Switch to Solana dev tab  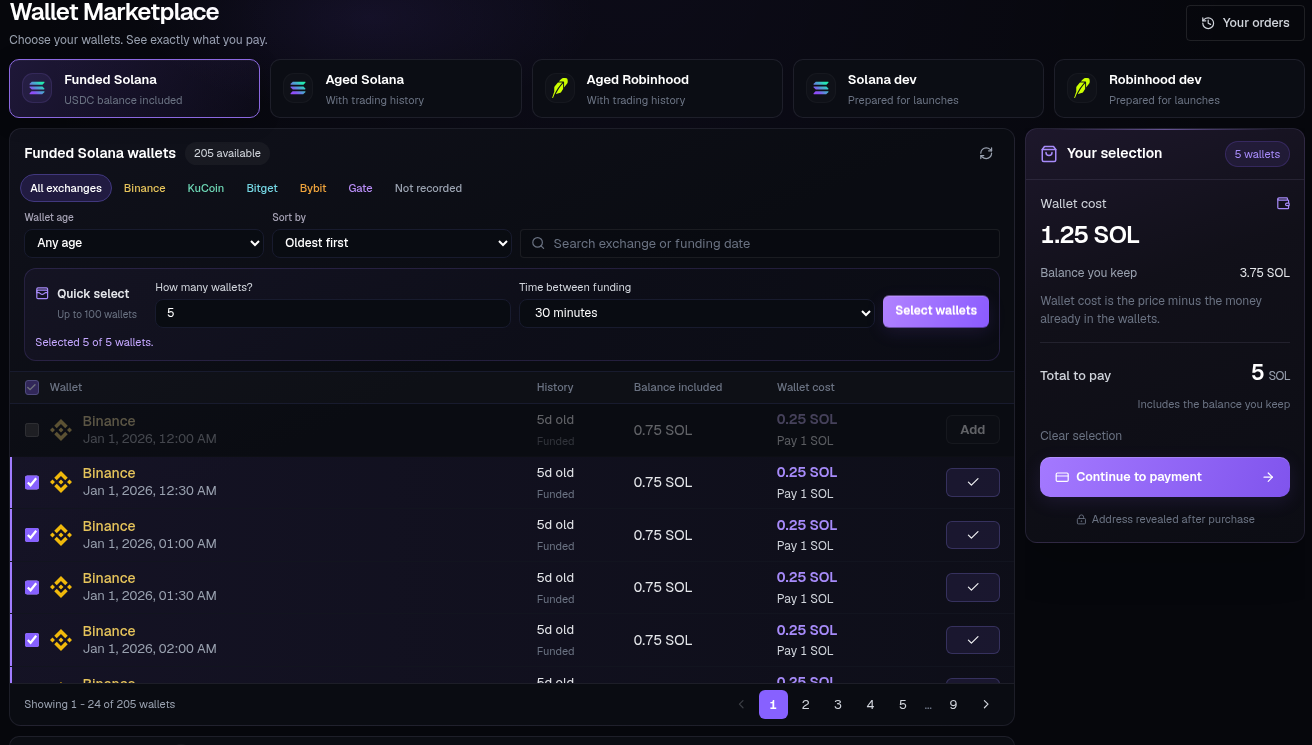(918, 89)
